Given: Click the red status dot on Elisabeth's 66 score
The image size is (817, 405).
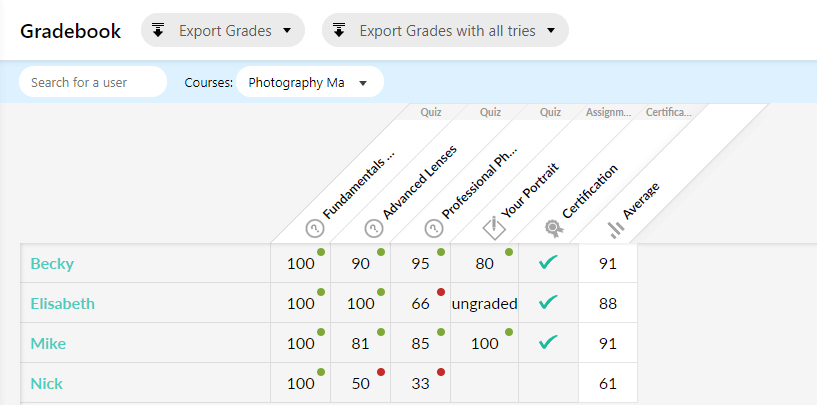Looking at the screenshot, I should pos(441,292).
